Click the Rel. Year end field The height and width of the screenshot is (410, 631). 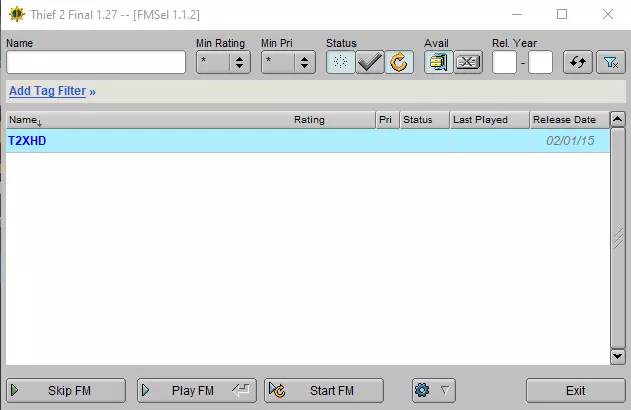[x=540, y=62]
